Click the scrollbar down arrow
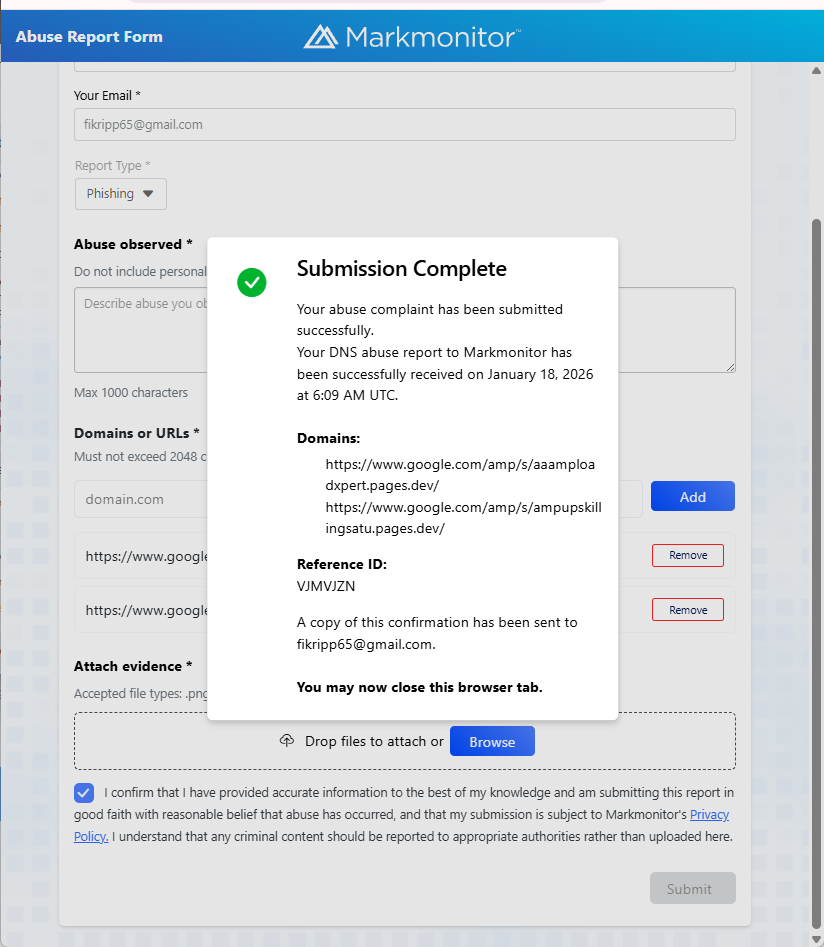Screen dimensions: 824x947 pyautogui.click(x=816, y=940)
